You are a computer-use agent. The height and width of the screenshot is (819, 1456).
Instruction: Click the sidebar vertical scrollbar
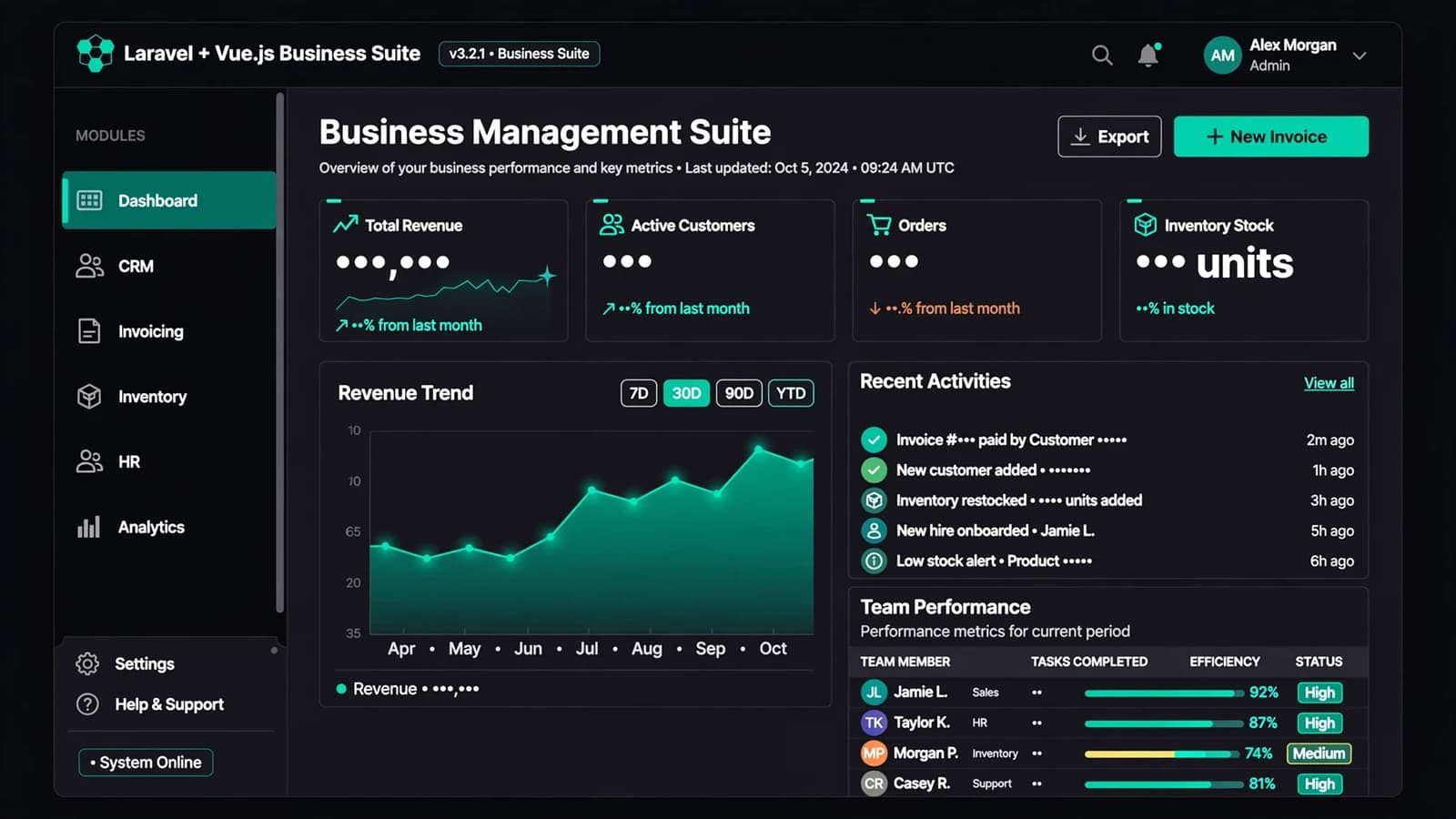click(x=280, y=353)
